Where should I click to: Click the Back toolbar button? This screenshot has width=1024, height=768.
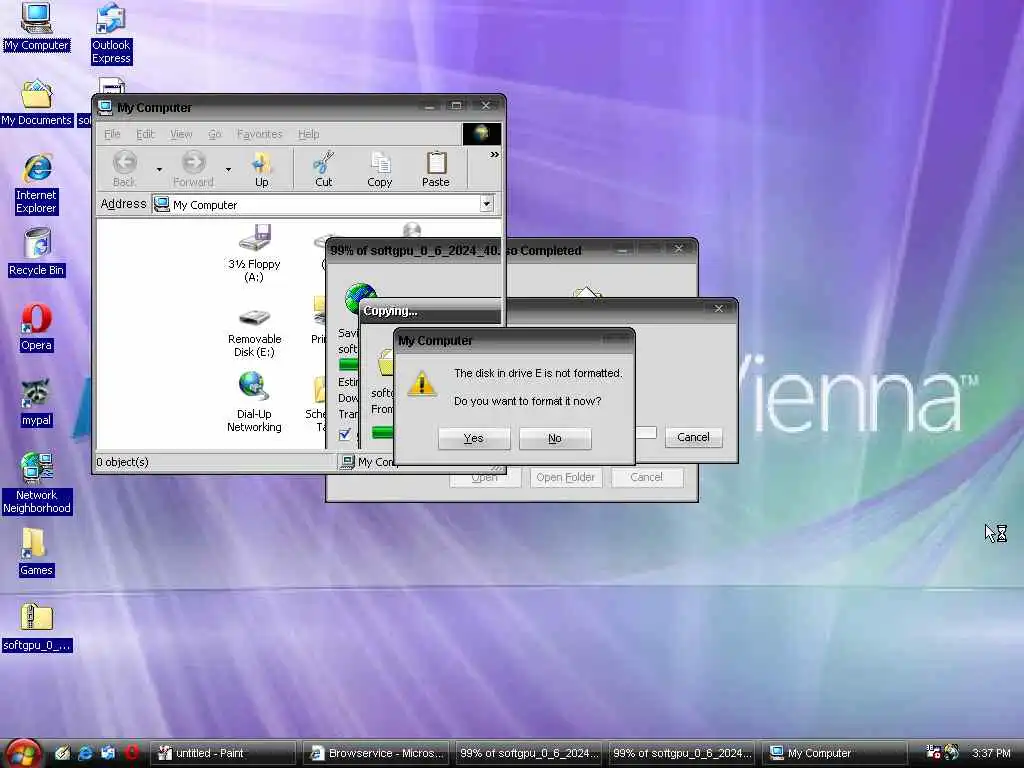[124, 168]
